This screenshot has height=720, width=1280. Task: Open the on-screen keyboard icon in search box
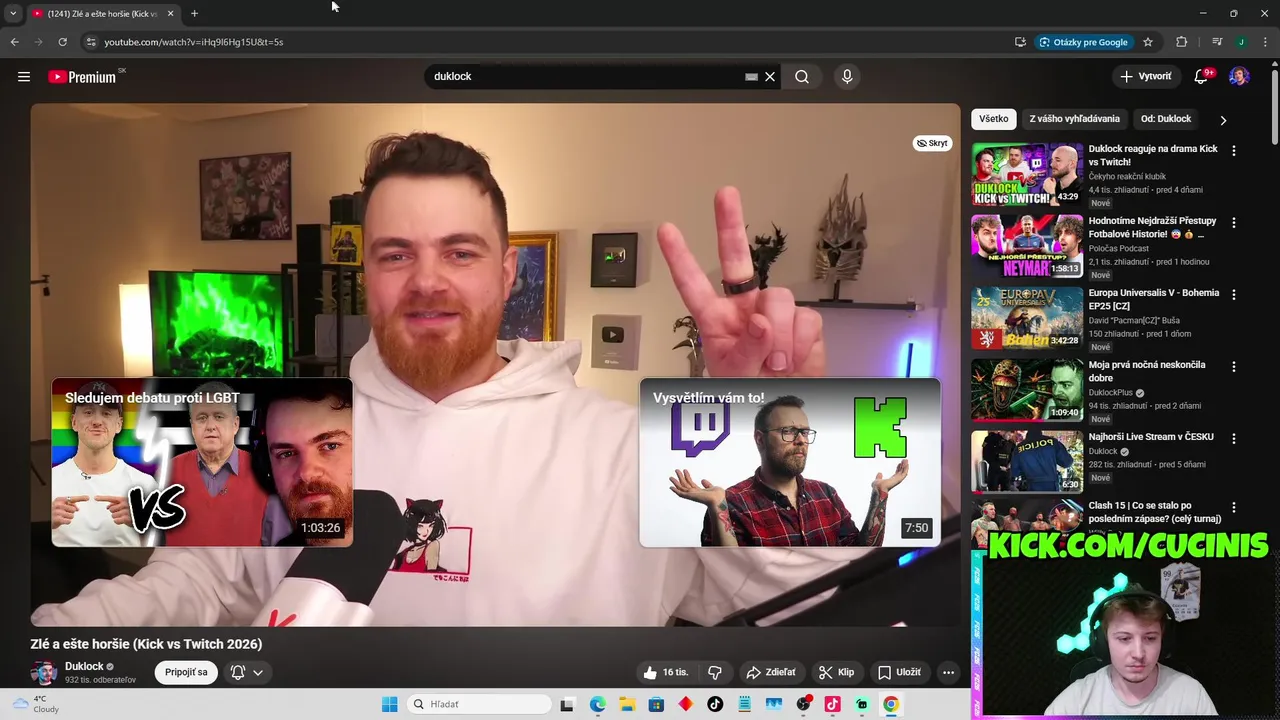[751, 77]
